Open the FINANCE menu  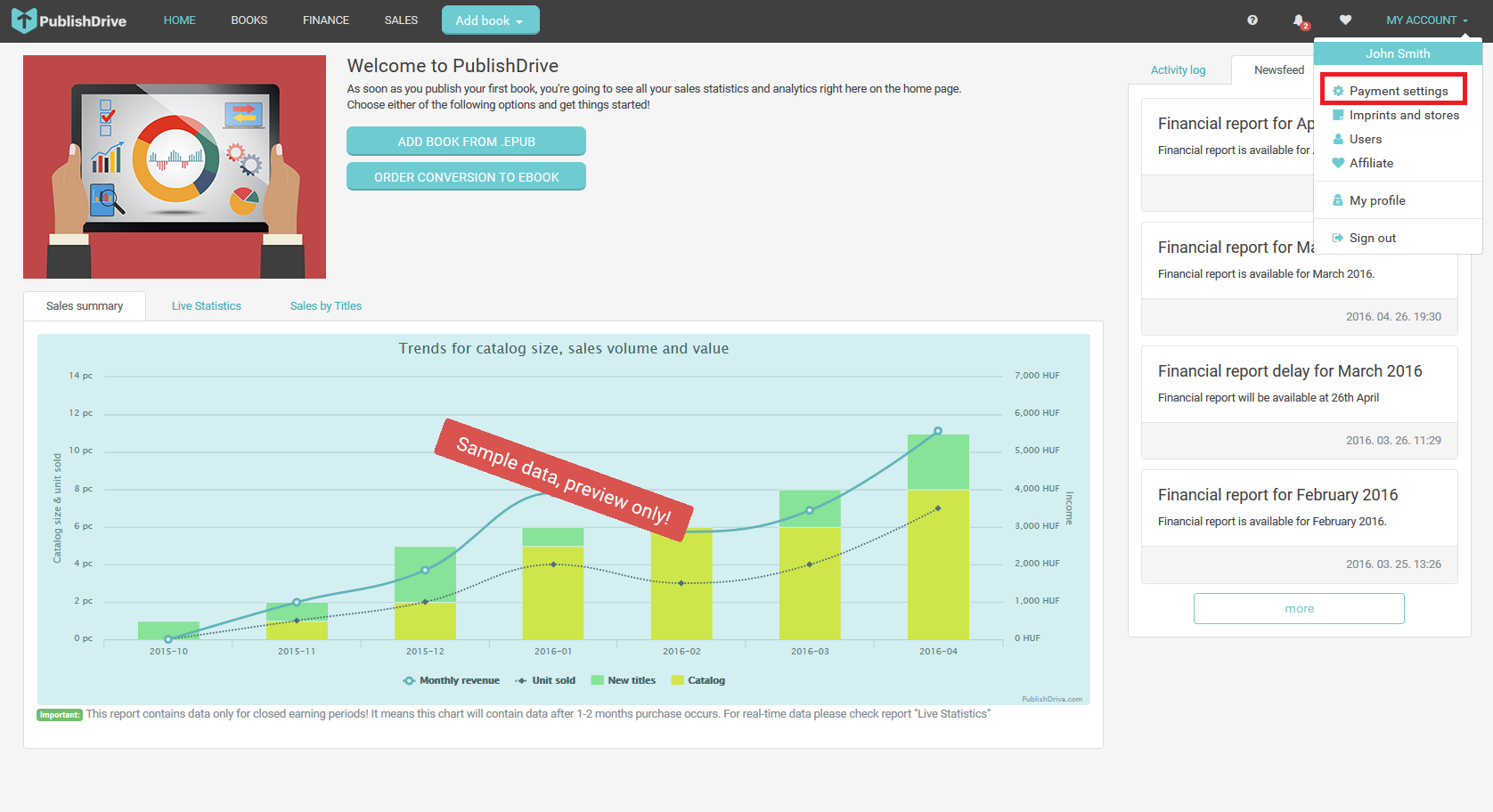tap(326, 20)
